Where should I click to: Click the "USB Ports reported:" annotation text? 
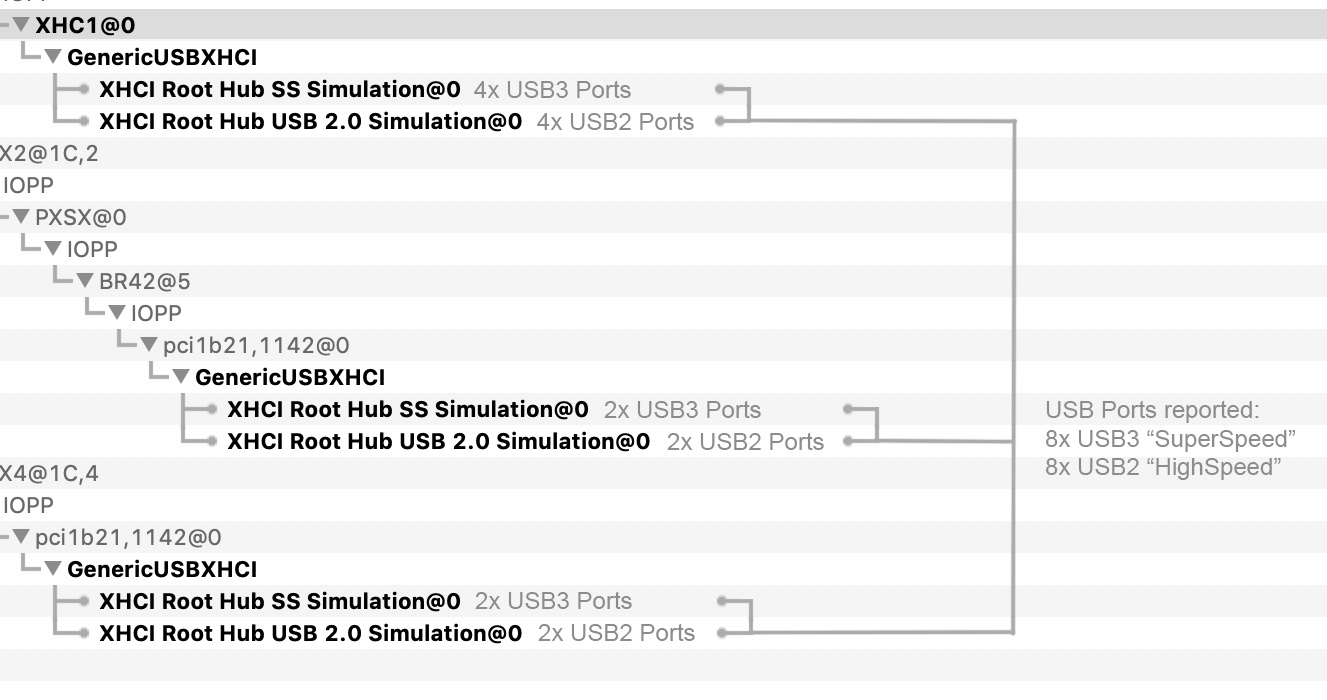1152,410
